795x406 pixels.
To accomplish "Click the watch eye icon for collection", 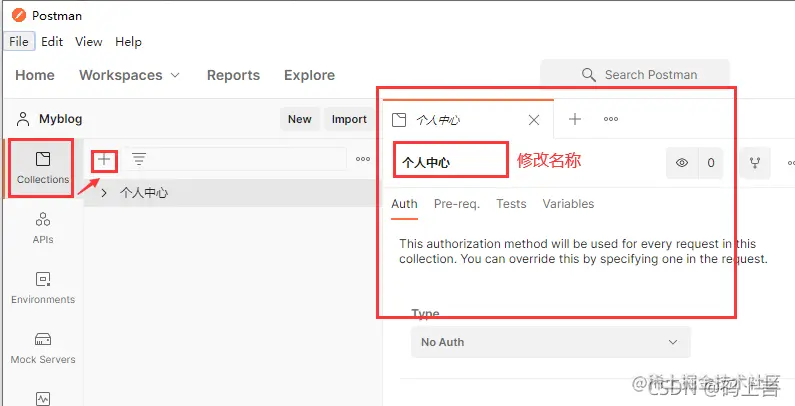I will point(682,163).
